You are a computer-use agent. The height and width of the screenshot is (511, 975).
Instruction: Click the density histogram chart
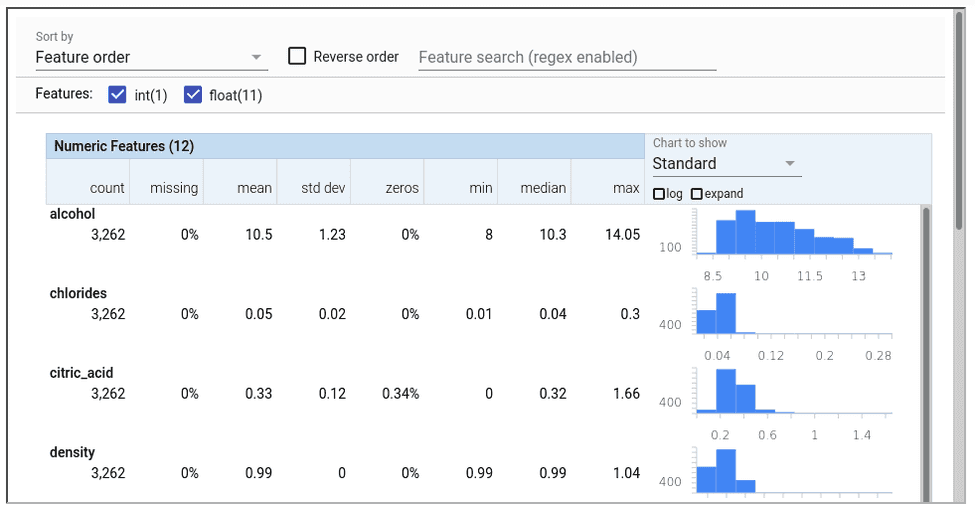[x=793, y=471]
